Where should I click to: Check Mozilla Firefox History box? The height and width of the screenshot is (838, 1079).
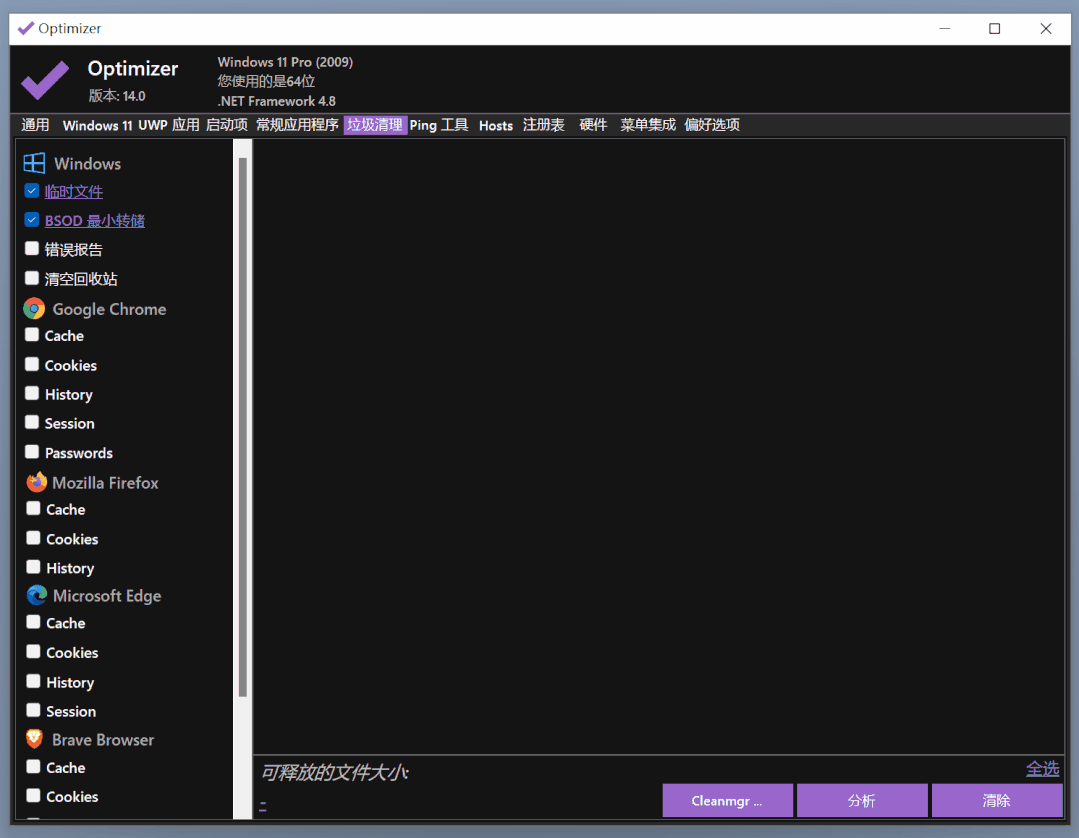click(x=33, y=566)
